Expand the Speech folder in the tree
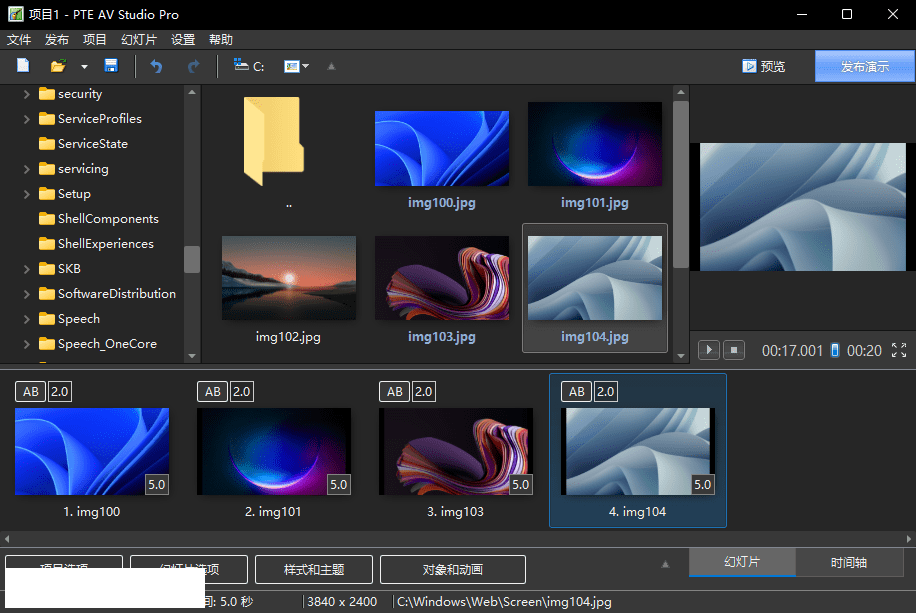Image resolution: width=916 pixels, height=613 pixels. click(27, 319)
